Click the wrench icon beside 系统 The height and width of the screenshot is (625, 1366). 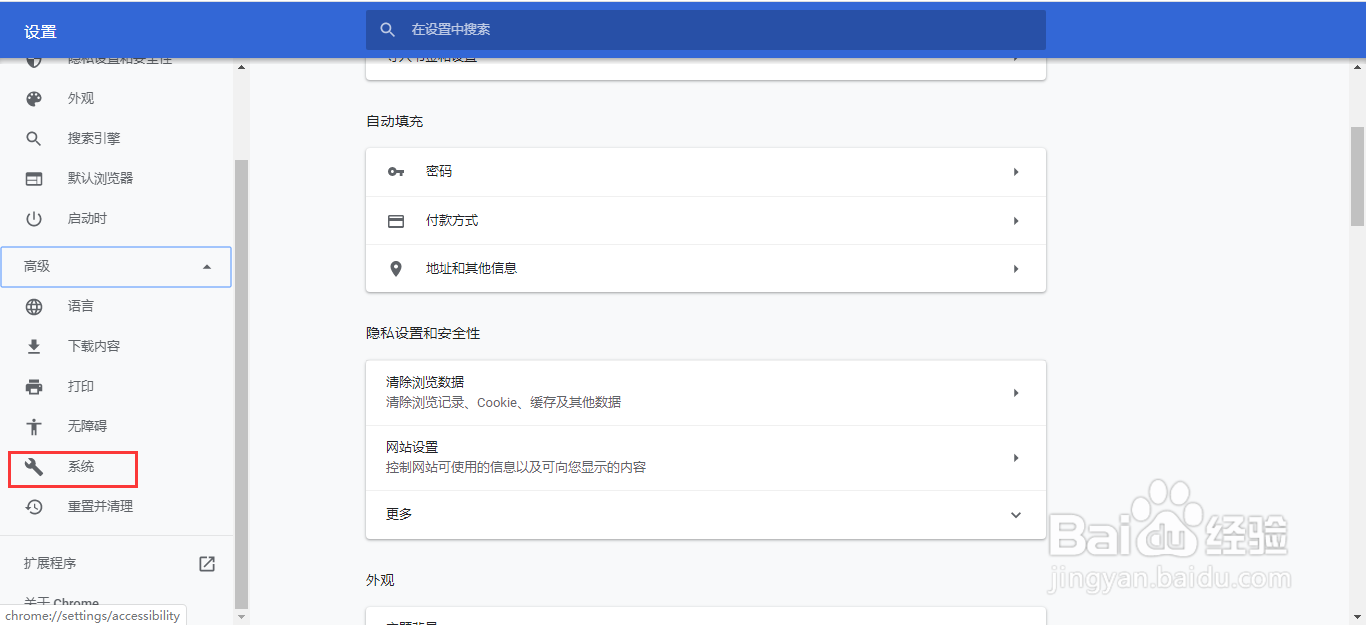pos(34,468)
